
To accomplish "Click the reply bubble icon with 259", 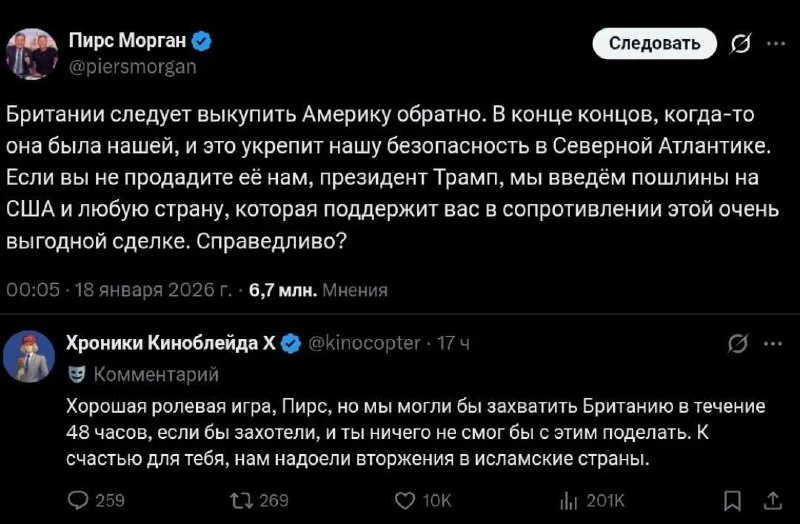I will coord(77,500).
